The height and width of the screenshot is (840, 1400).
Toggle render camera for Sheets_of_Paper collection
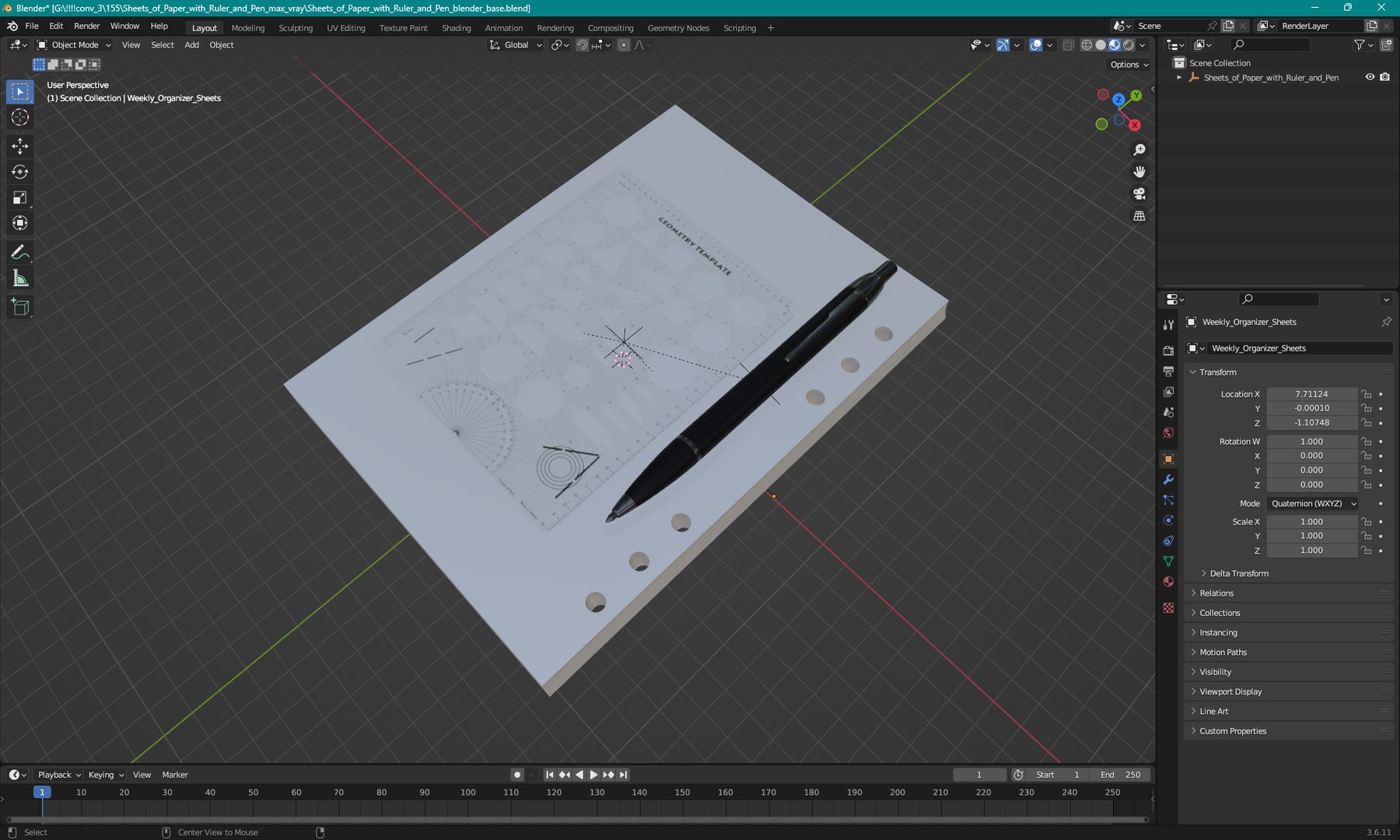tap(1384, 77)
